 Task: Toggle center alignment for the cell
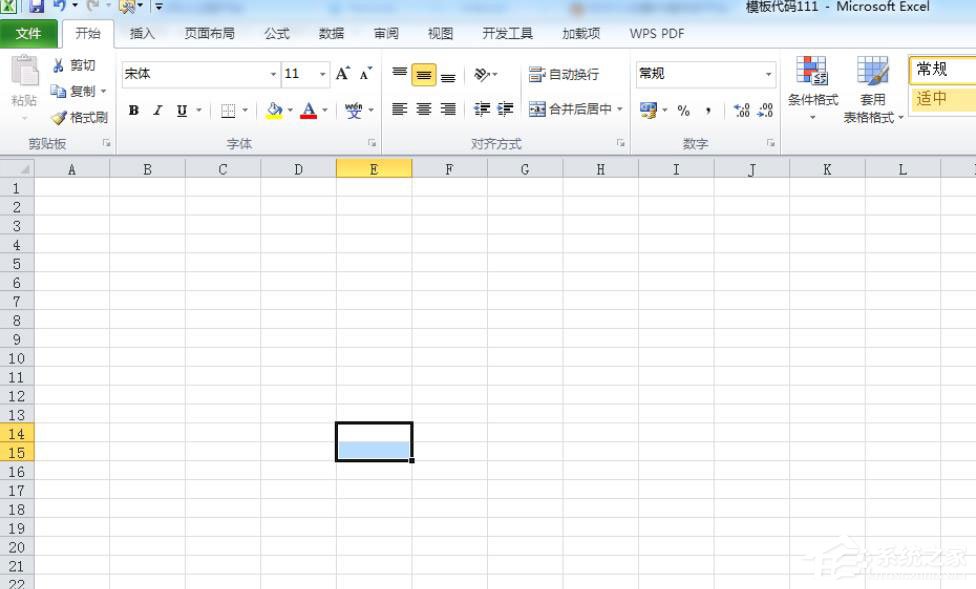423,110
